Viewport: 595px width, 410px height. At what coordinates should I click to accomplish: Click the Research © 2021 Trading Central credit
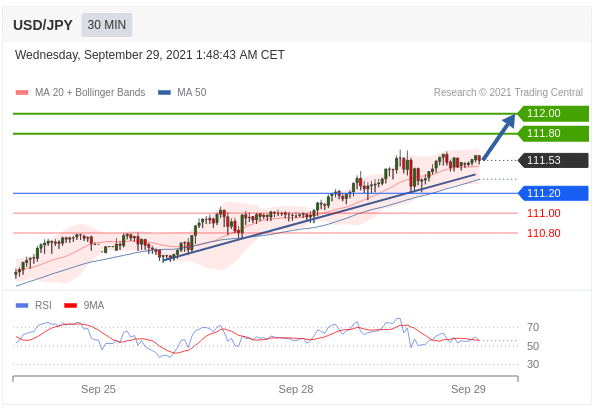pos(508,92)
